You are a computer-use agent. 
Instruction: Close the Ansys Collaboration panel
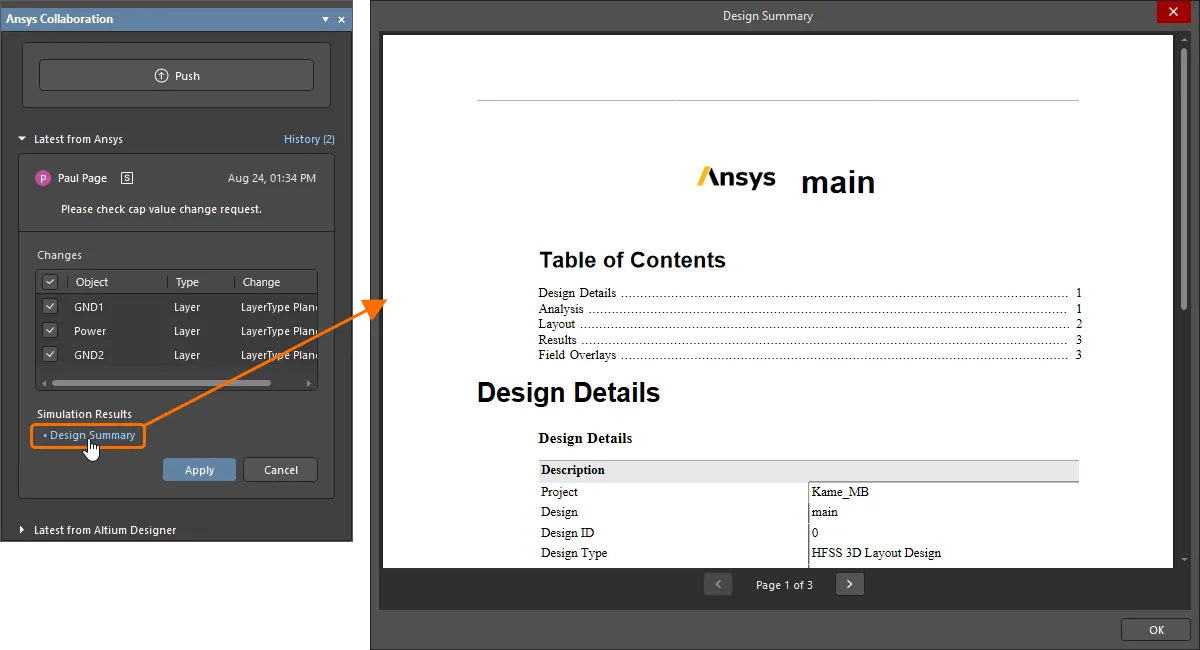341,19
